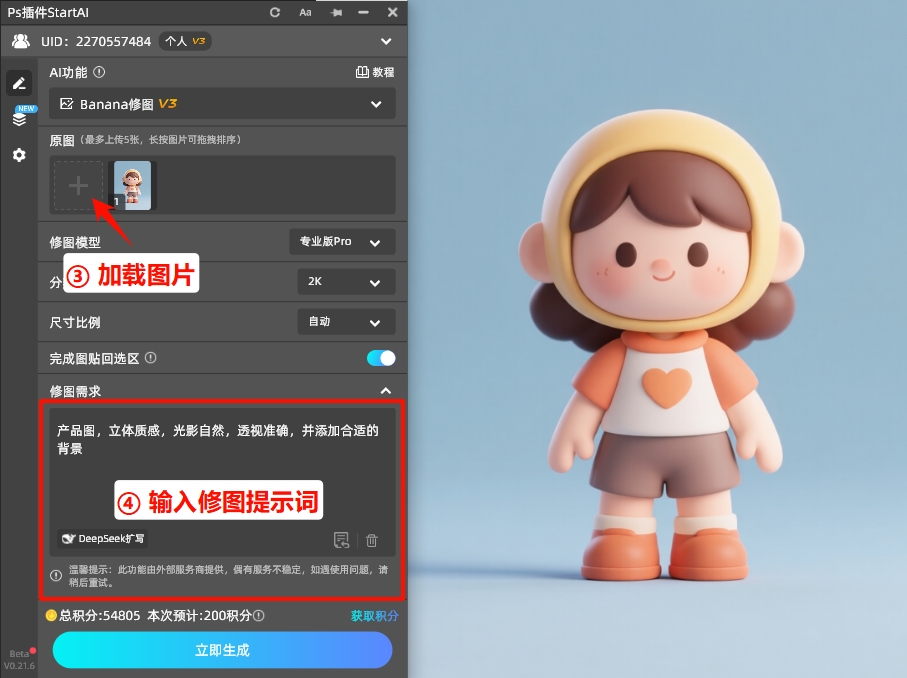Open the 2K resolution dropdown
Viewport: 907px width, 678px height.
[345, 282]
